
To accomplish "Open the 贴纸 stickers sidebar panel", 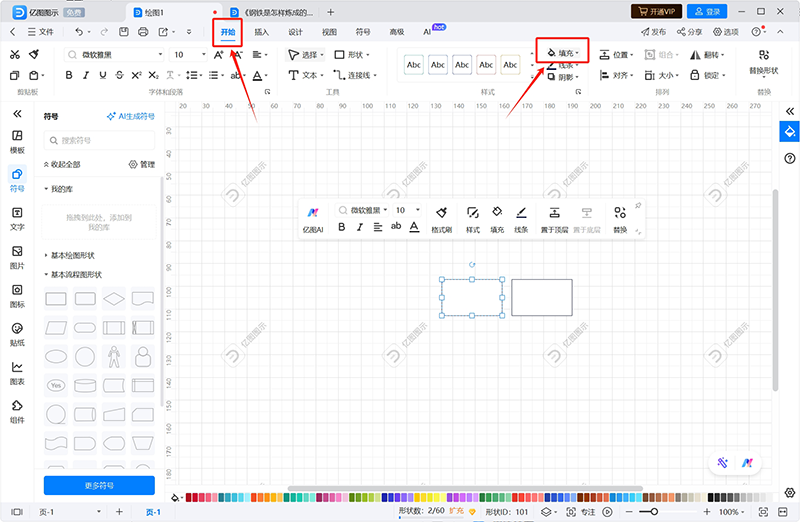I will point(17,335).
